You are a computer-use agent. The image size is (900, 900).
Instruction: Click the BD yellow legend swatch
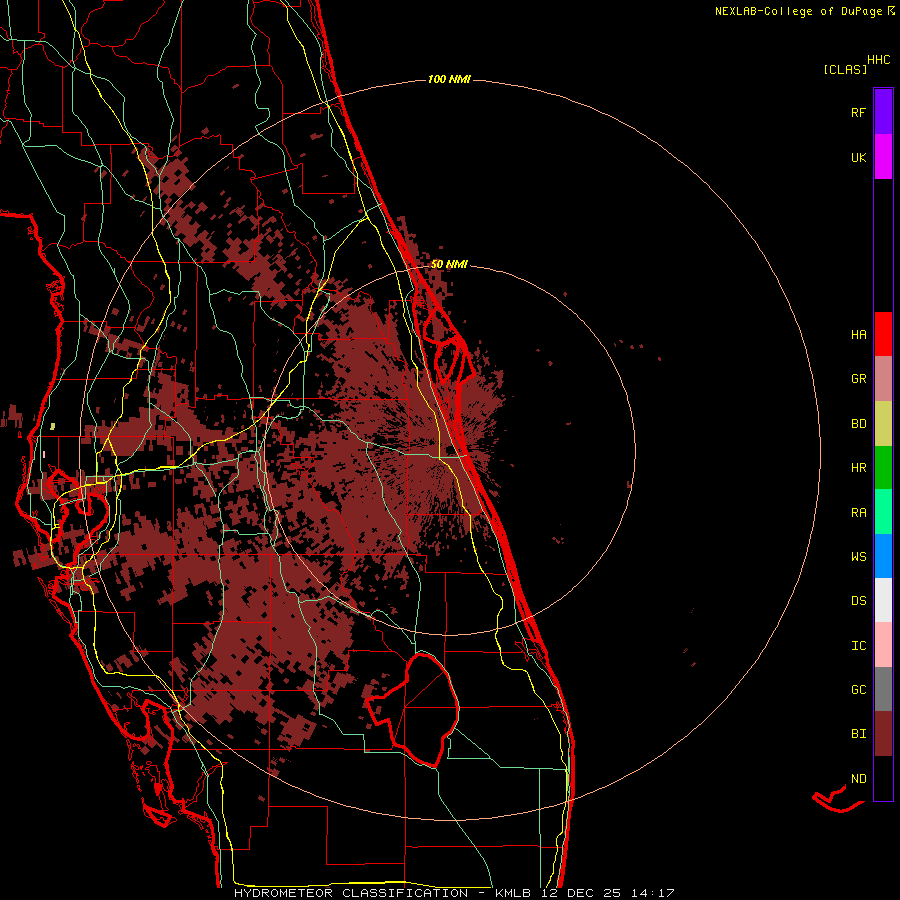pyautogui.click(x=883, y=423)
